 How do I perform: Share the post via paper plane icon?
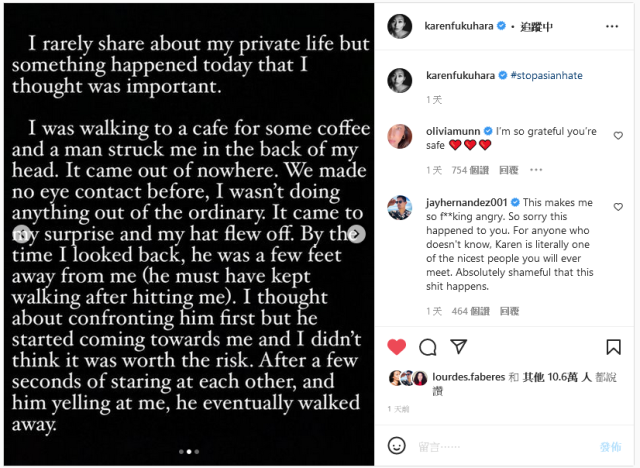tap(459, 347)
